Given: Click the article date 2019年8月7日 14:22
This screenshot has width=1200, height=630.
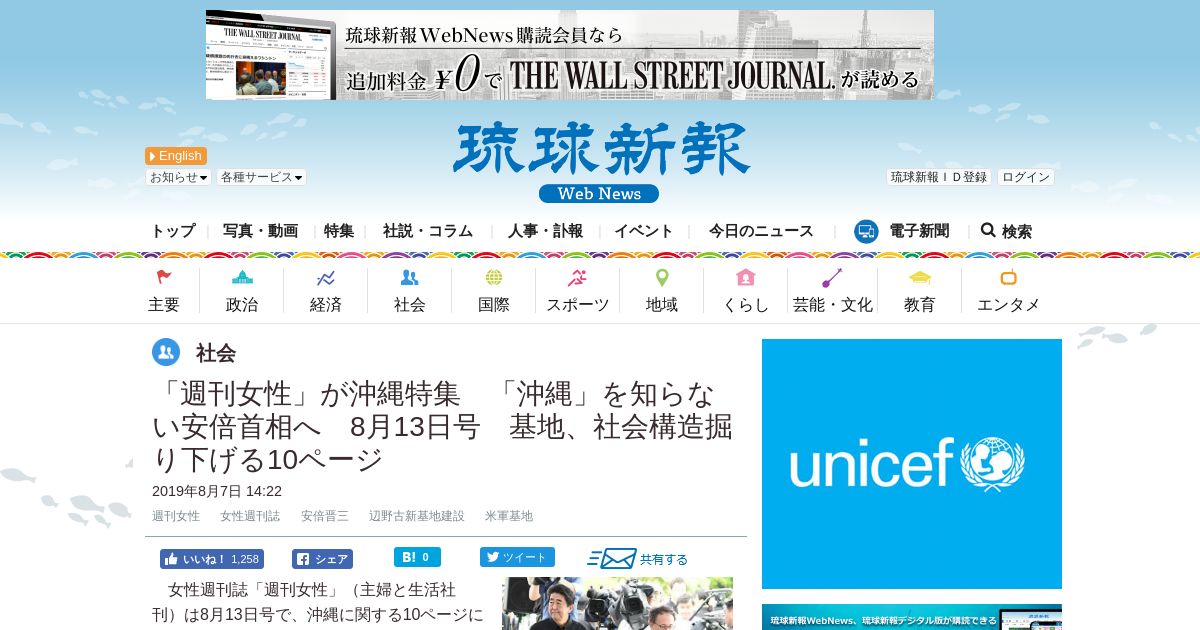Looking at the screenshot, I should tap(217, 491).
